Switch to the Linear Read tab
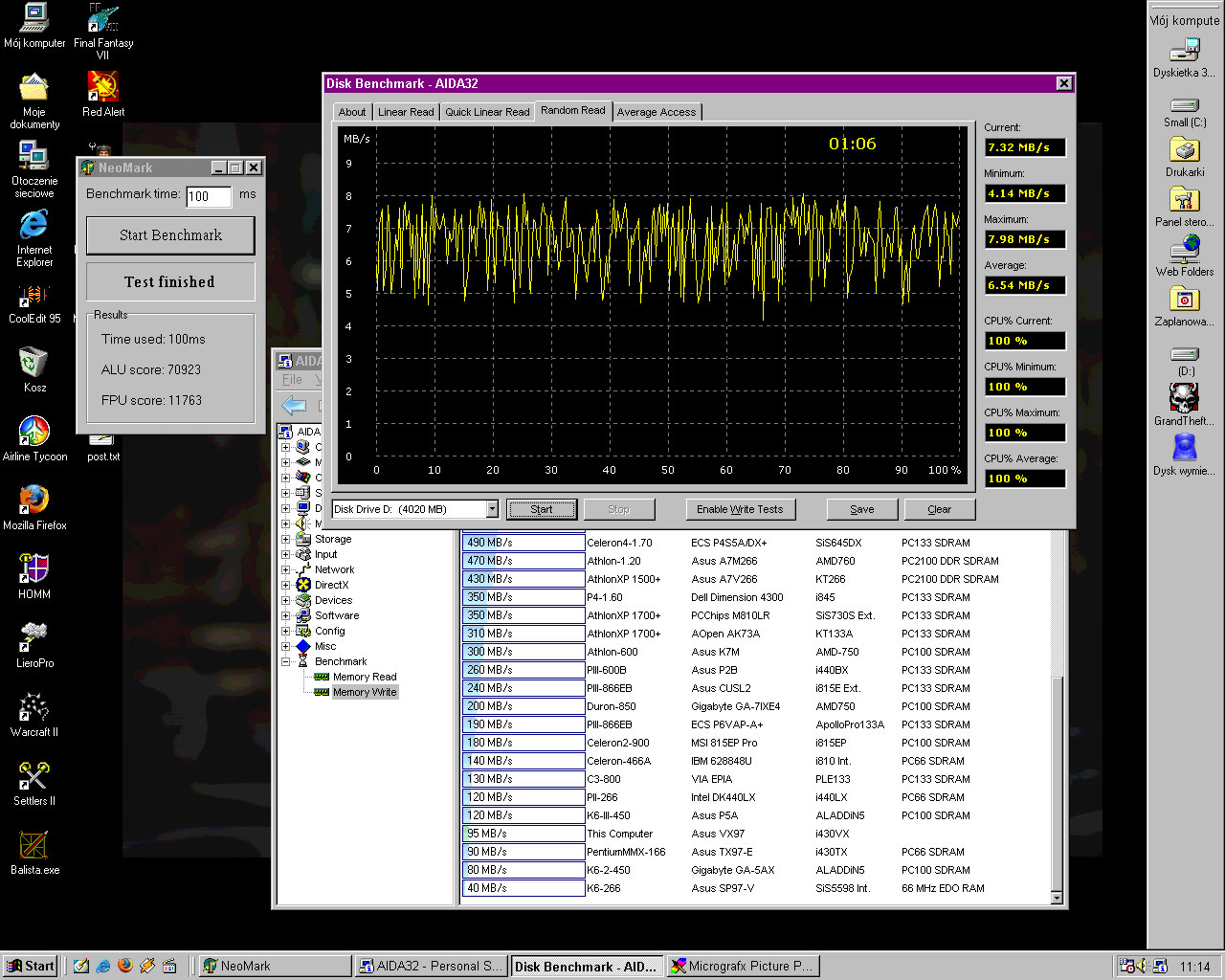 406,112
